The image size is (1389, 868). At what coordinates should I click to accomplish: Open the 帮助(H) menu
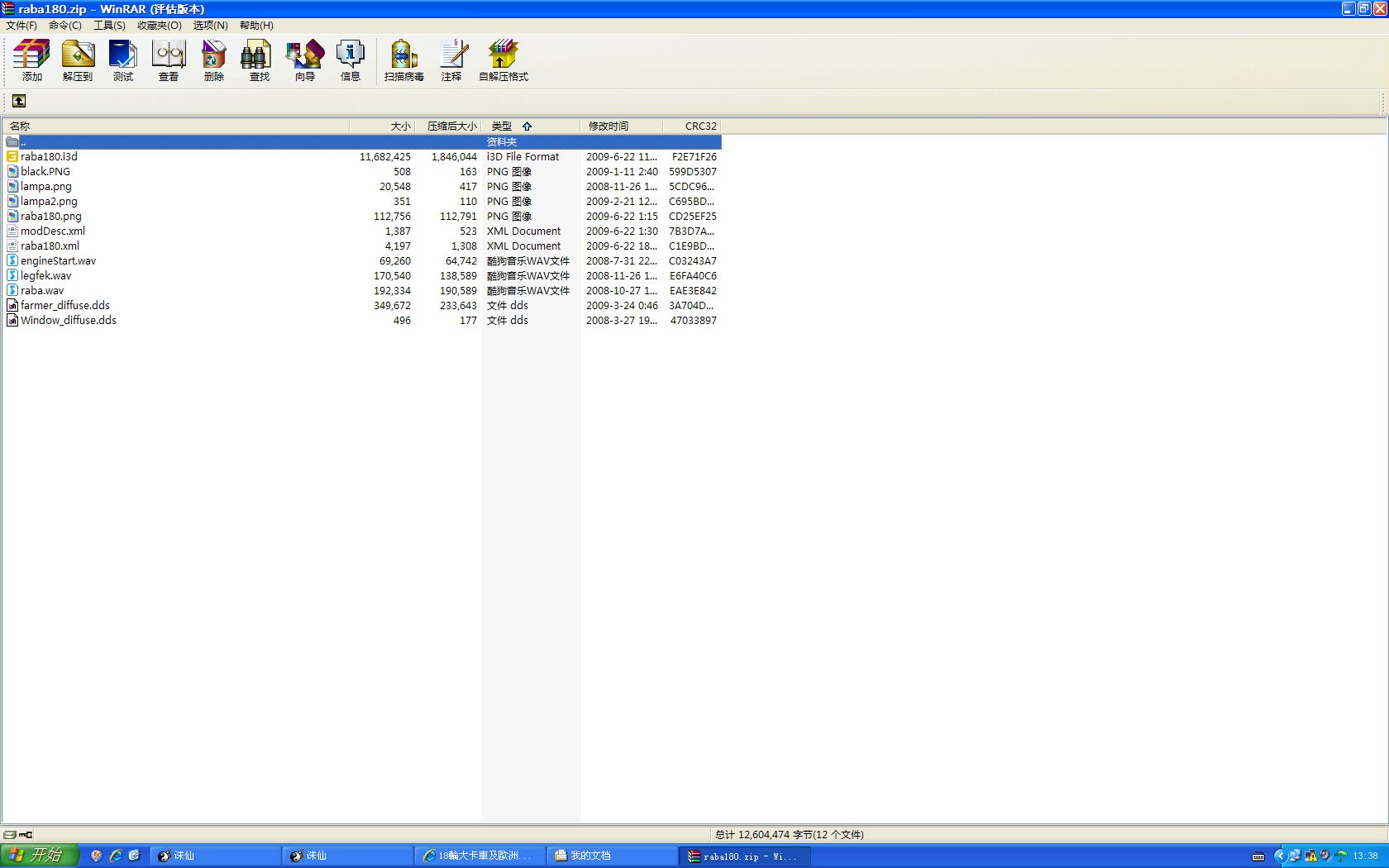256,26
